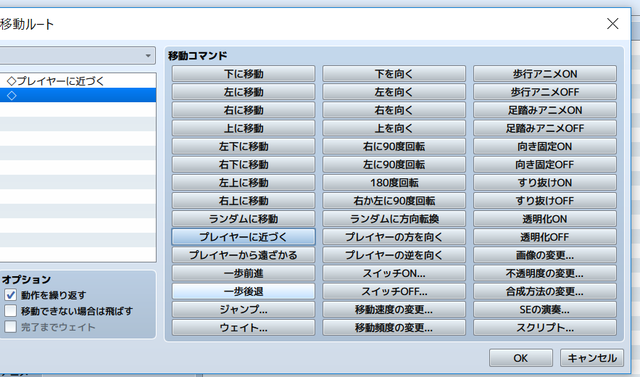This screenshot has height=377, width=640.
Task: Add the 一歩後退 command
Action: pyautogui.click(x=243, y=291)
